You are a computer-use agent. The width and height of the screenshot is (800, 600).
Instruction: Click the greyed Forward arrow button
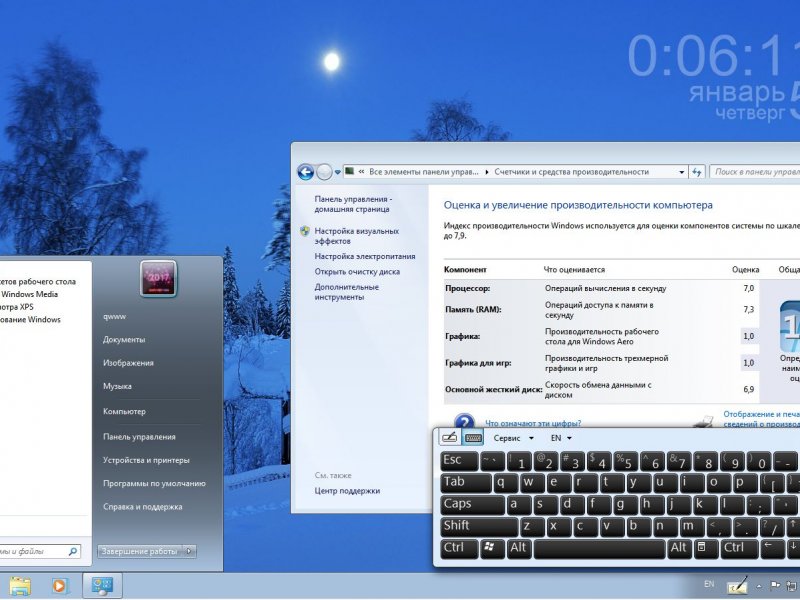click(x=324, y=172)
